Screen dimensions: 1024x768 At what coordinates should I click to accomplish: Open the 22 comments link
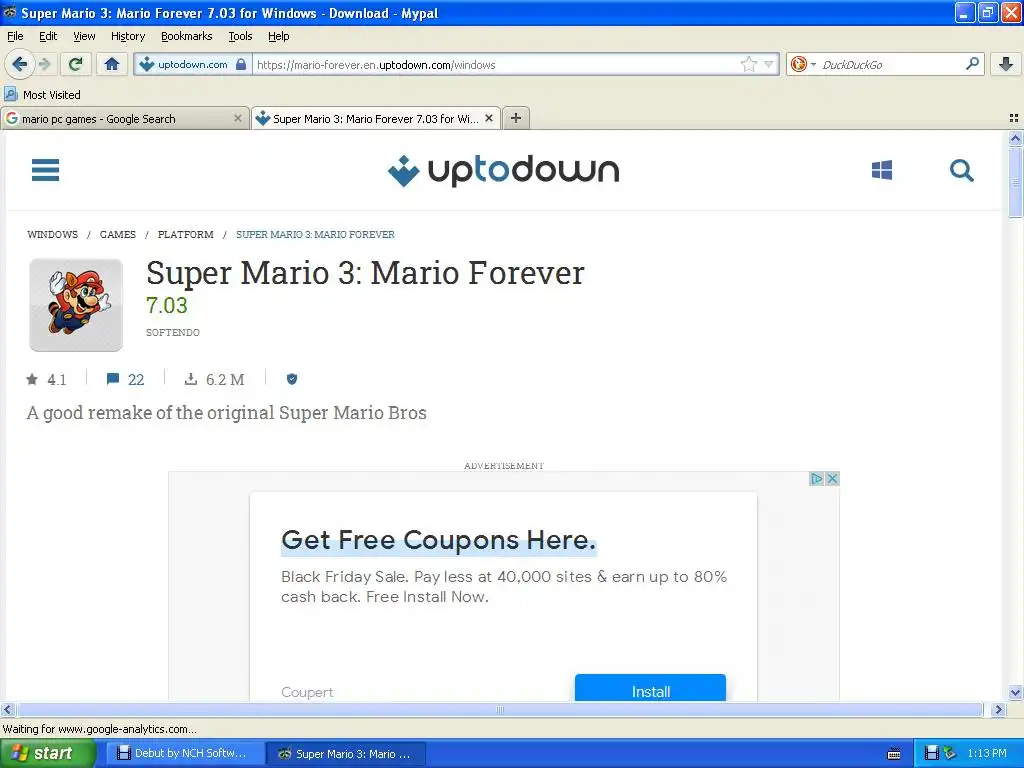[125, 379]
